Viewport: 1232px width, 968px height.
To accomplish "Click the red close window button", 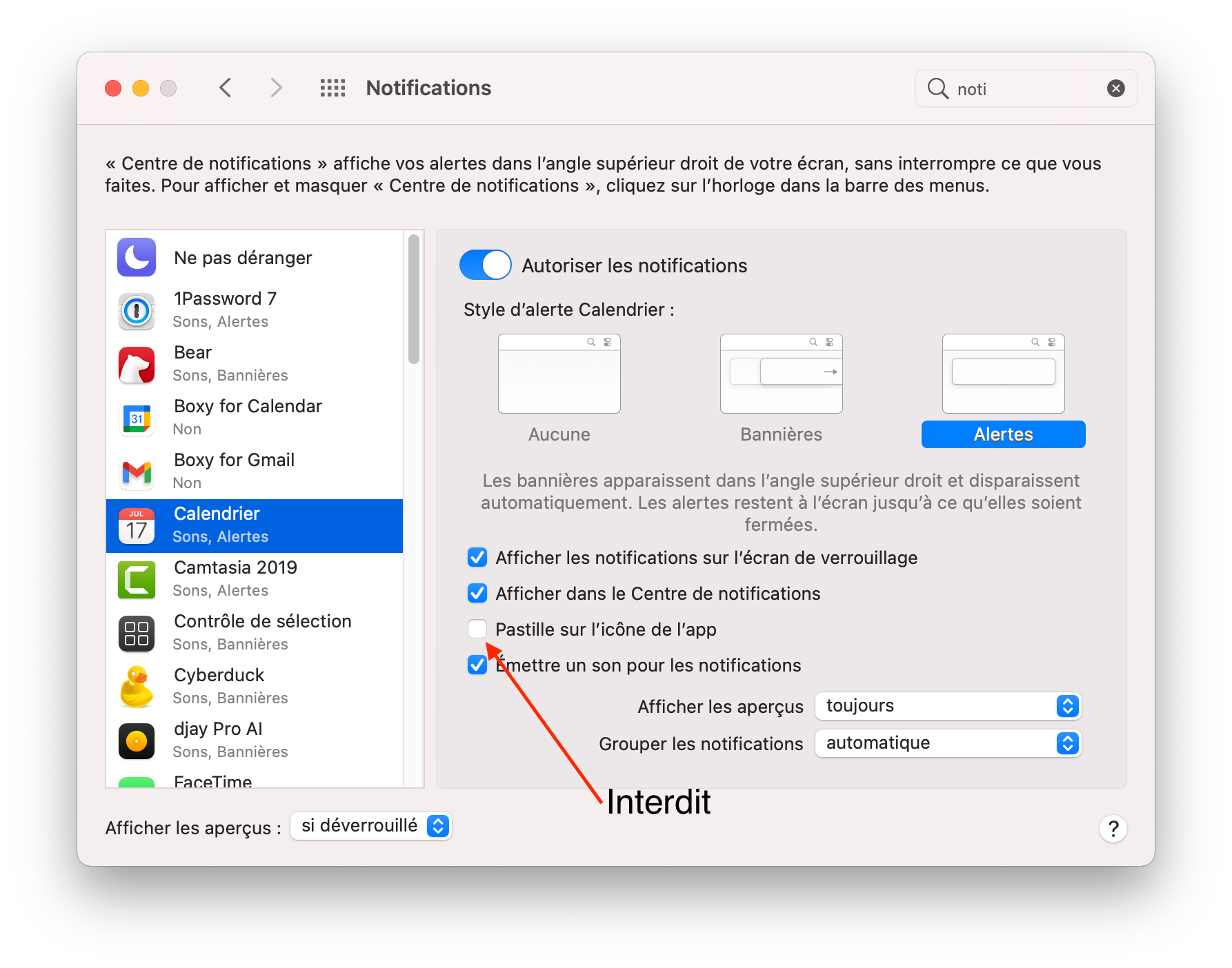I will point(113,88).
